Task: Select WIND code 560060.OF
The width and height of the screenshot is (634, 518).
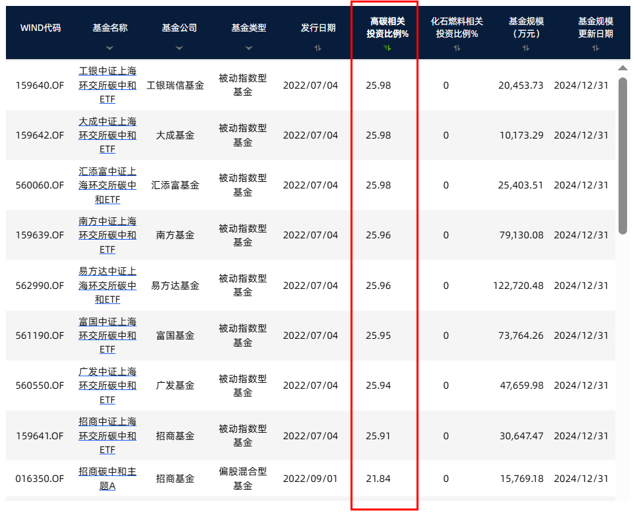Action: point(40,186)
